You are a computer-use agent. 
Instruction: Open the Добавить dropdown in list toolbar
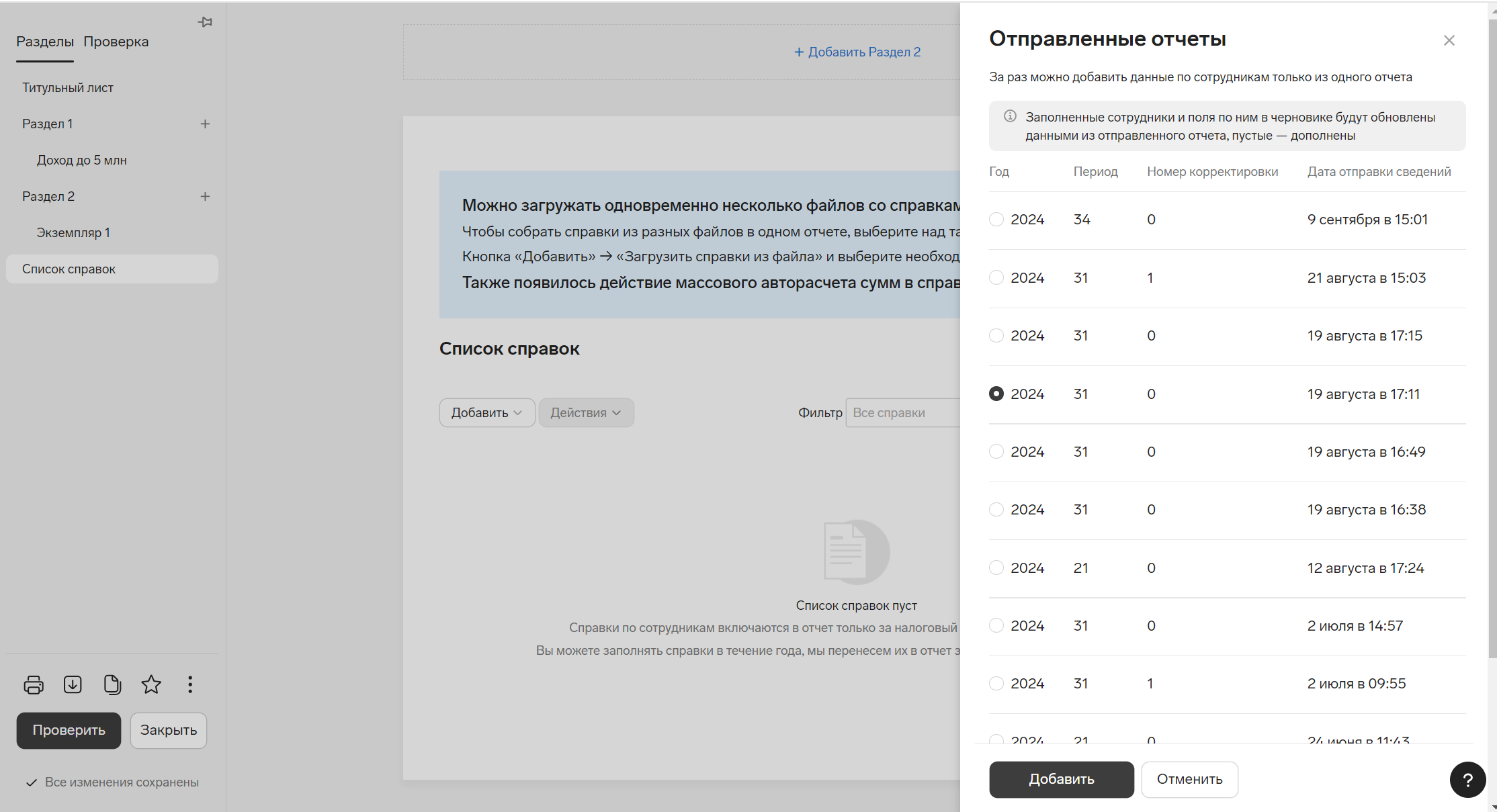tap(486, 412)
